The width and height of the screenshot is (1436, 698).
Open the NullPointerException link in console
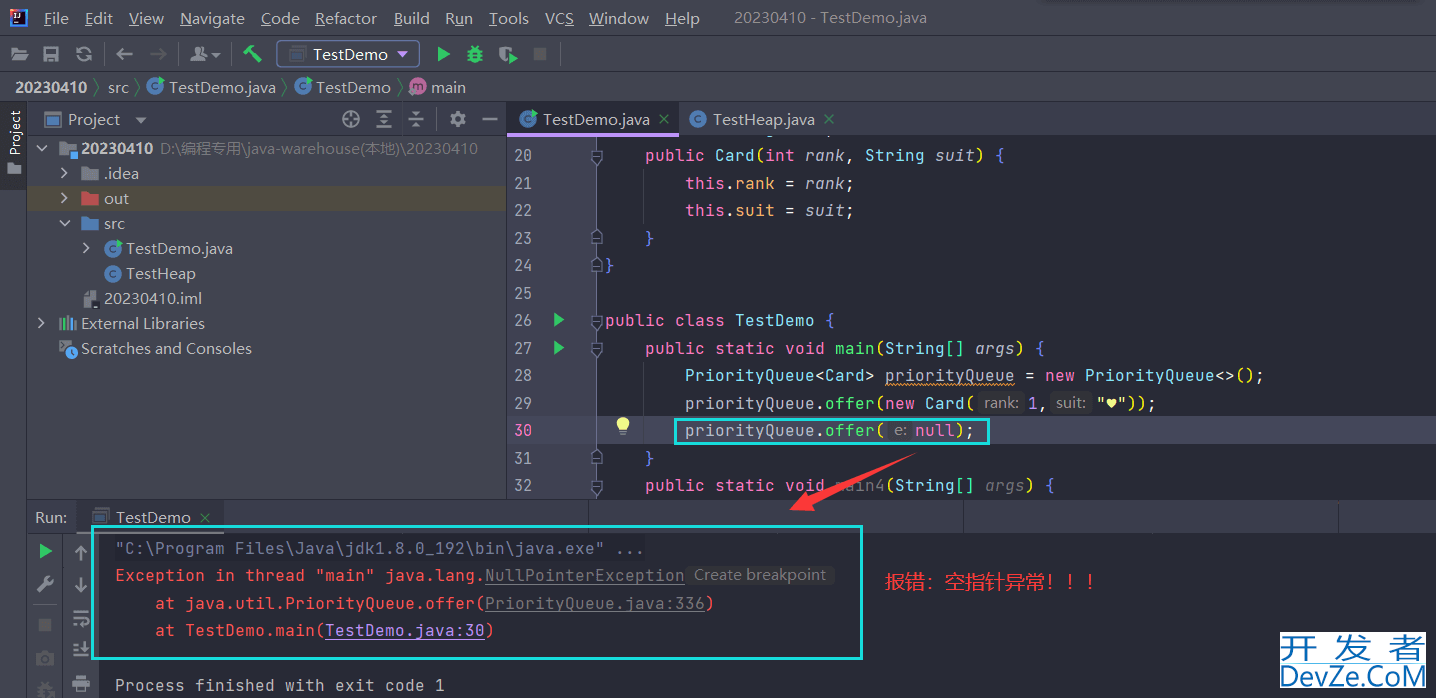(584, 576)
